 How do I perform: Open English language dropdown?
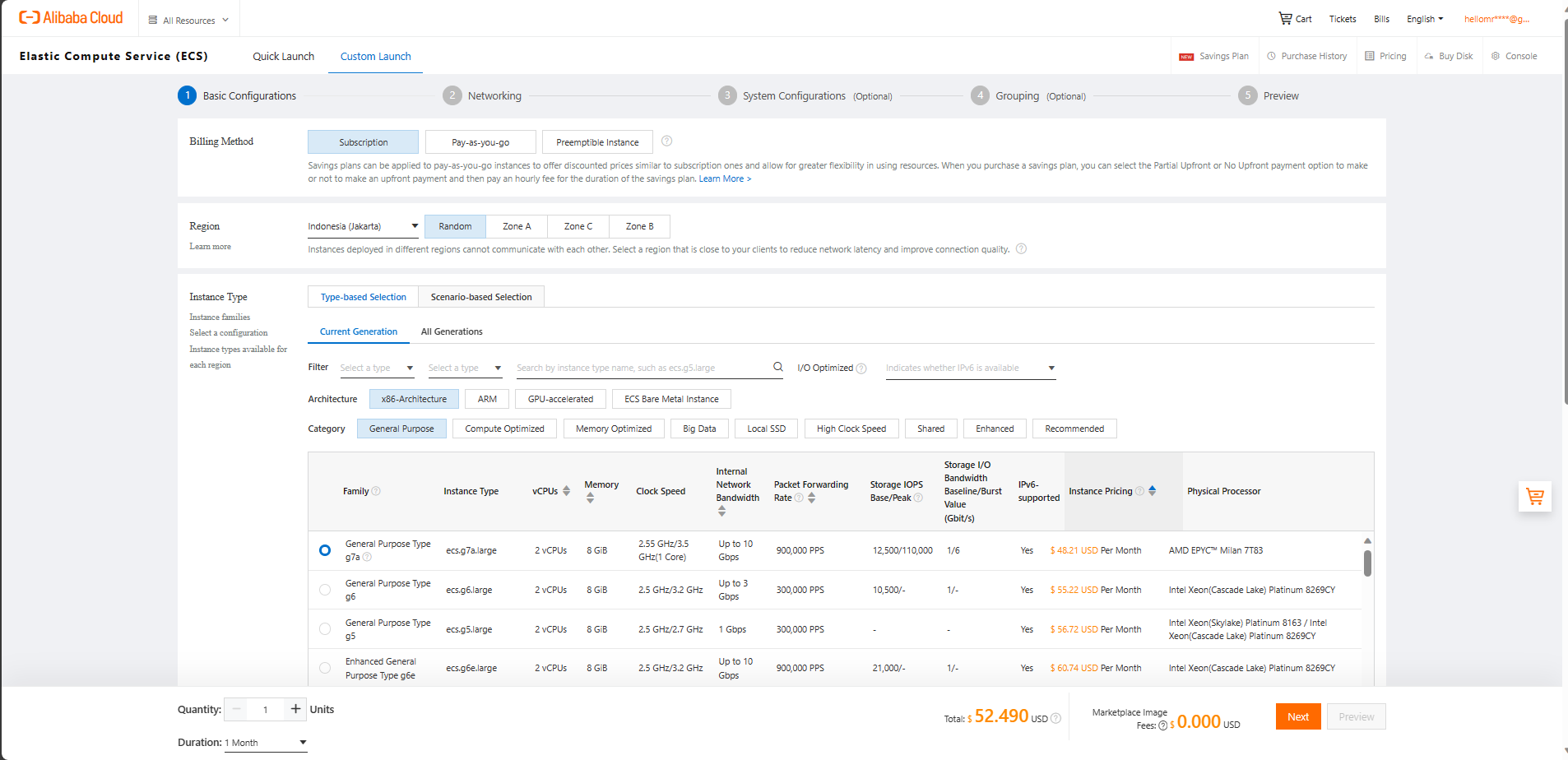coord(1425,19)
